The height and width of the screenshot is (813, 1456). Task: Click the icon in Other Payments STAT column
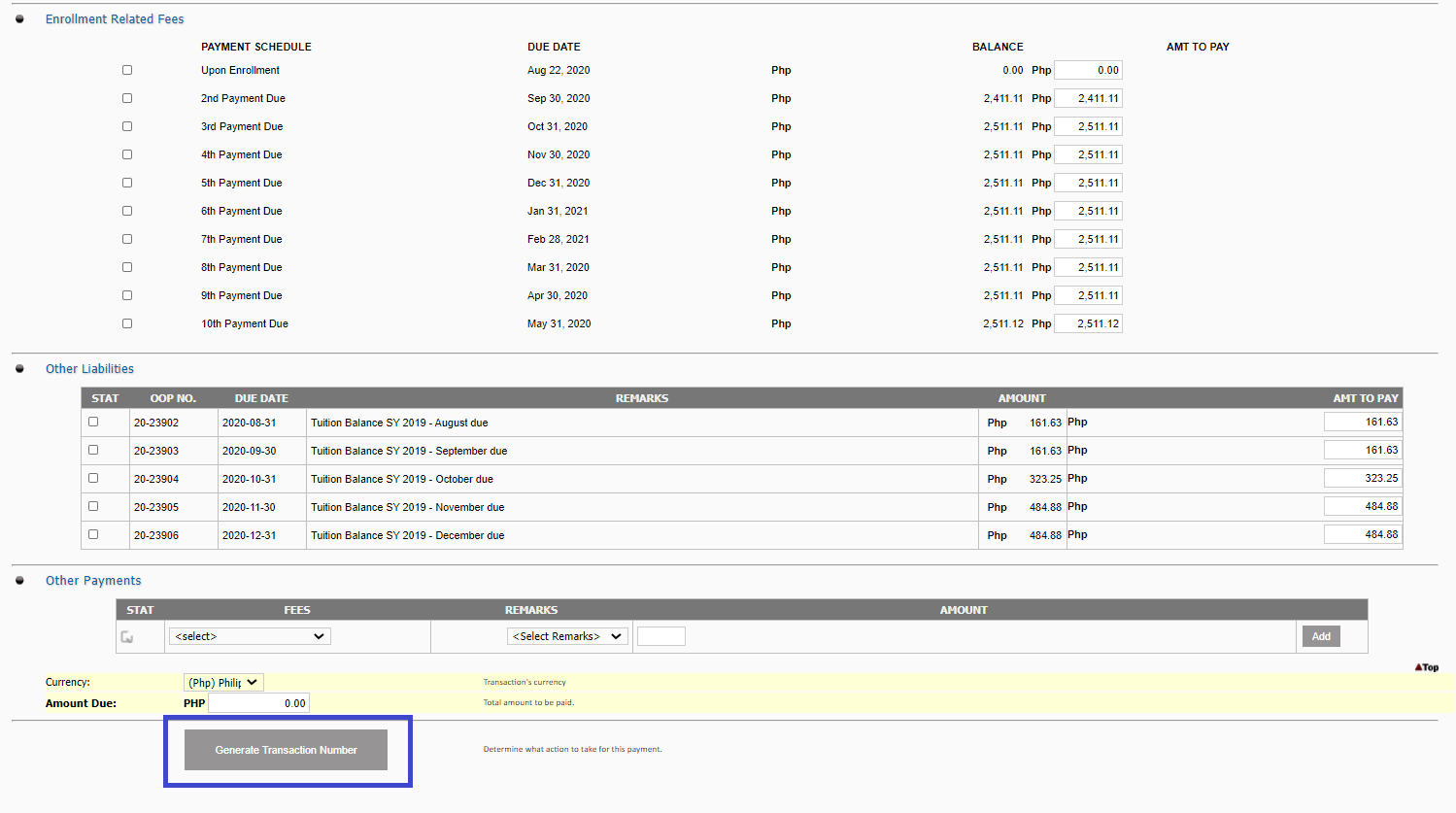[x=127, y=637]
